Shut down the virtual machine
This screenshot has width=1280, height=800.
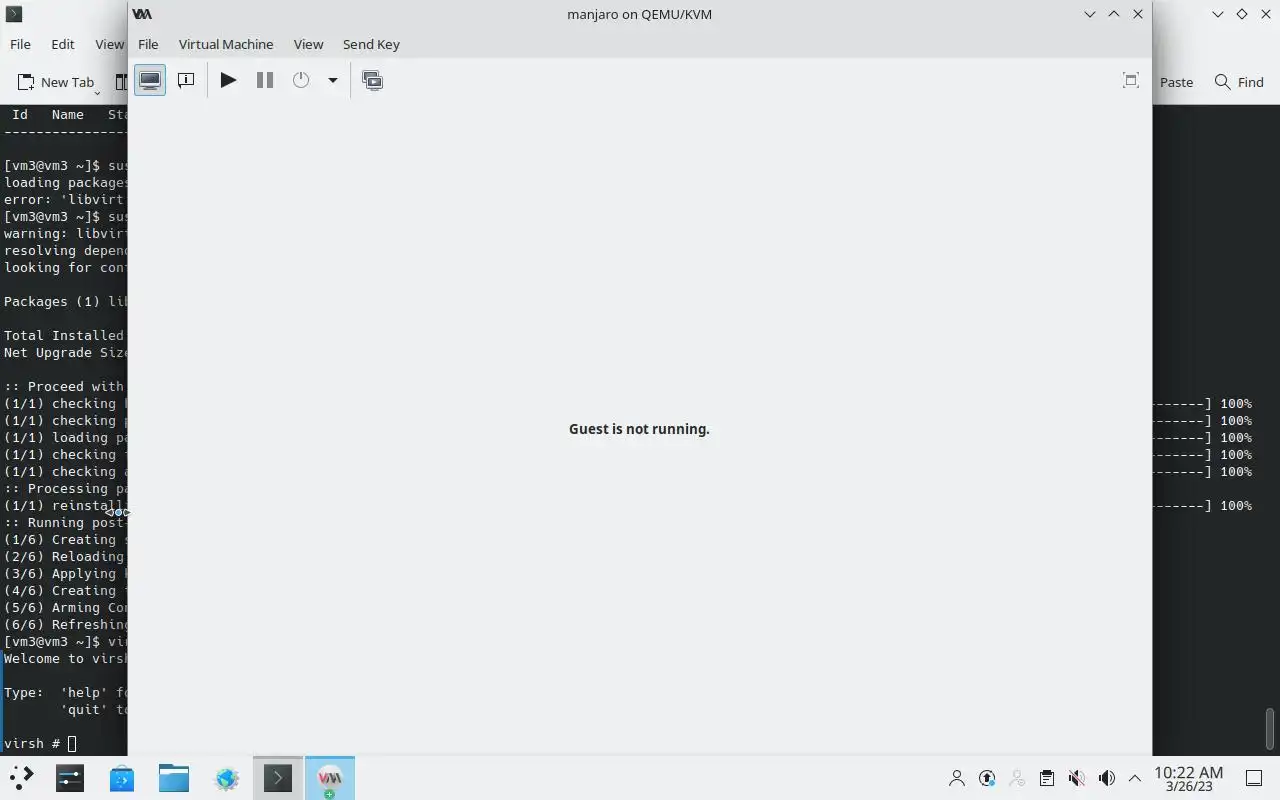point(301,80)
